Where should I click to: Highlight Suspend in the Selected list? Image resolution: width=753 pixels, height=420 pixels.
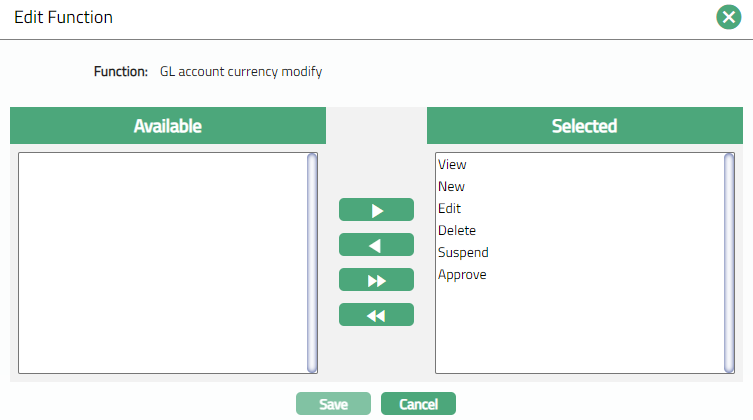[463, 253]
